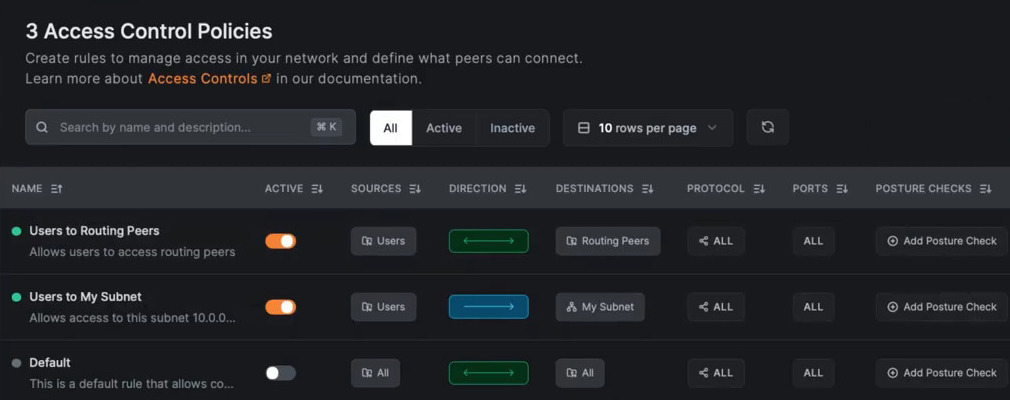Click All source group in Default row

click(x=376, y=373)
